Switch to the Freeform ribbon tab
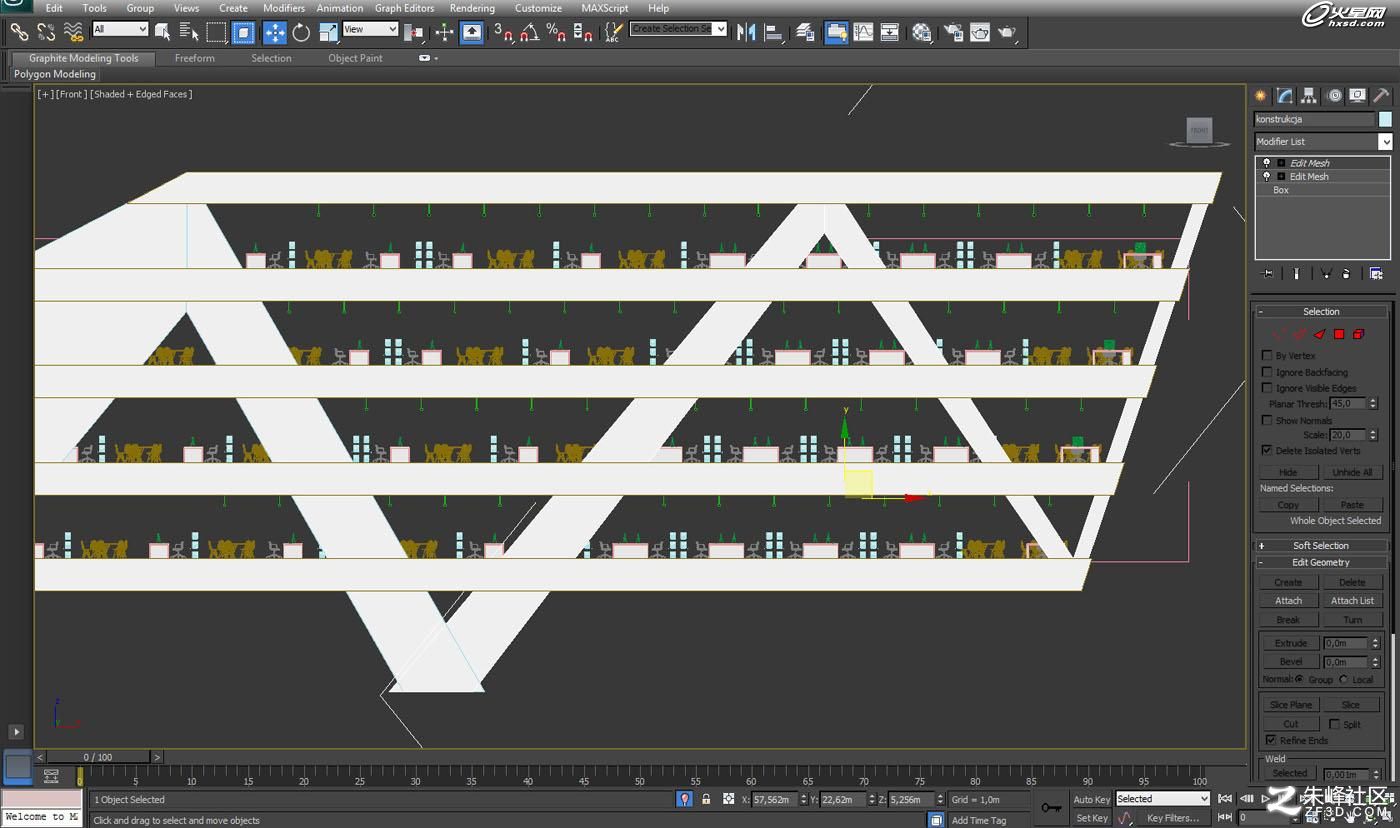The image size is (1400, 828). pos(194,58)
